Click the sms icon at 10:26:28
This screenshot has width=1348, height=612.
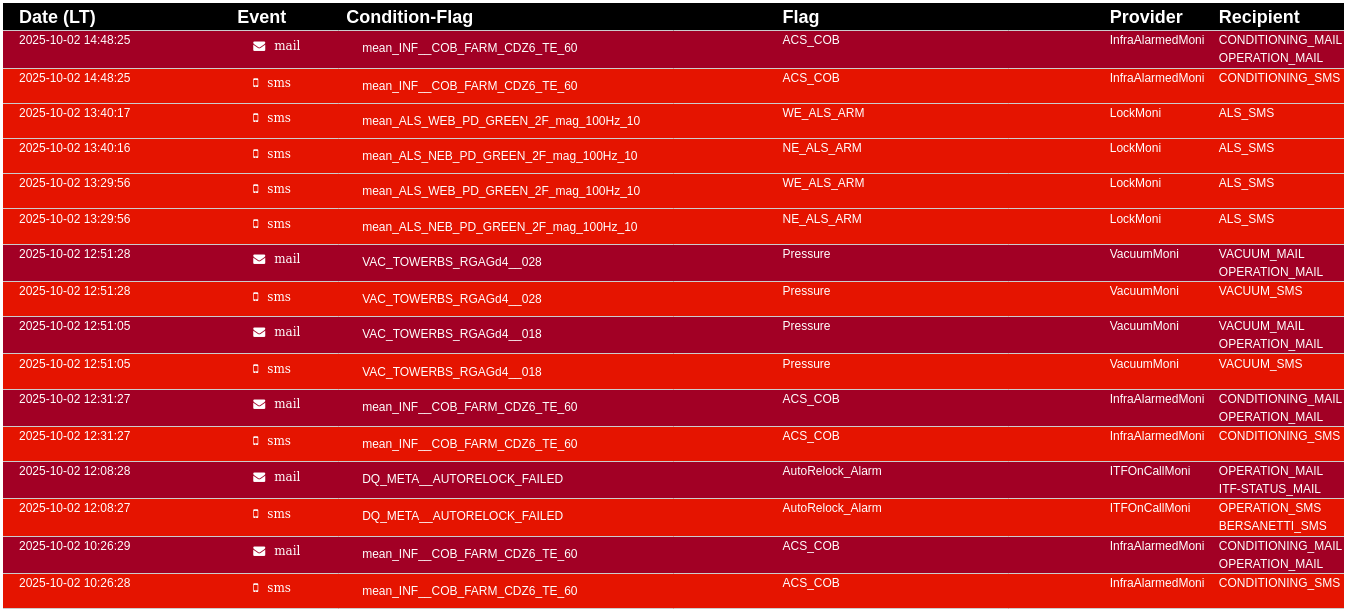tap(256, 588)
